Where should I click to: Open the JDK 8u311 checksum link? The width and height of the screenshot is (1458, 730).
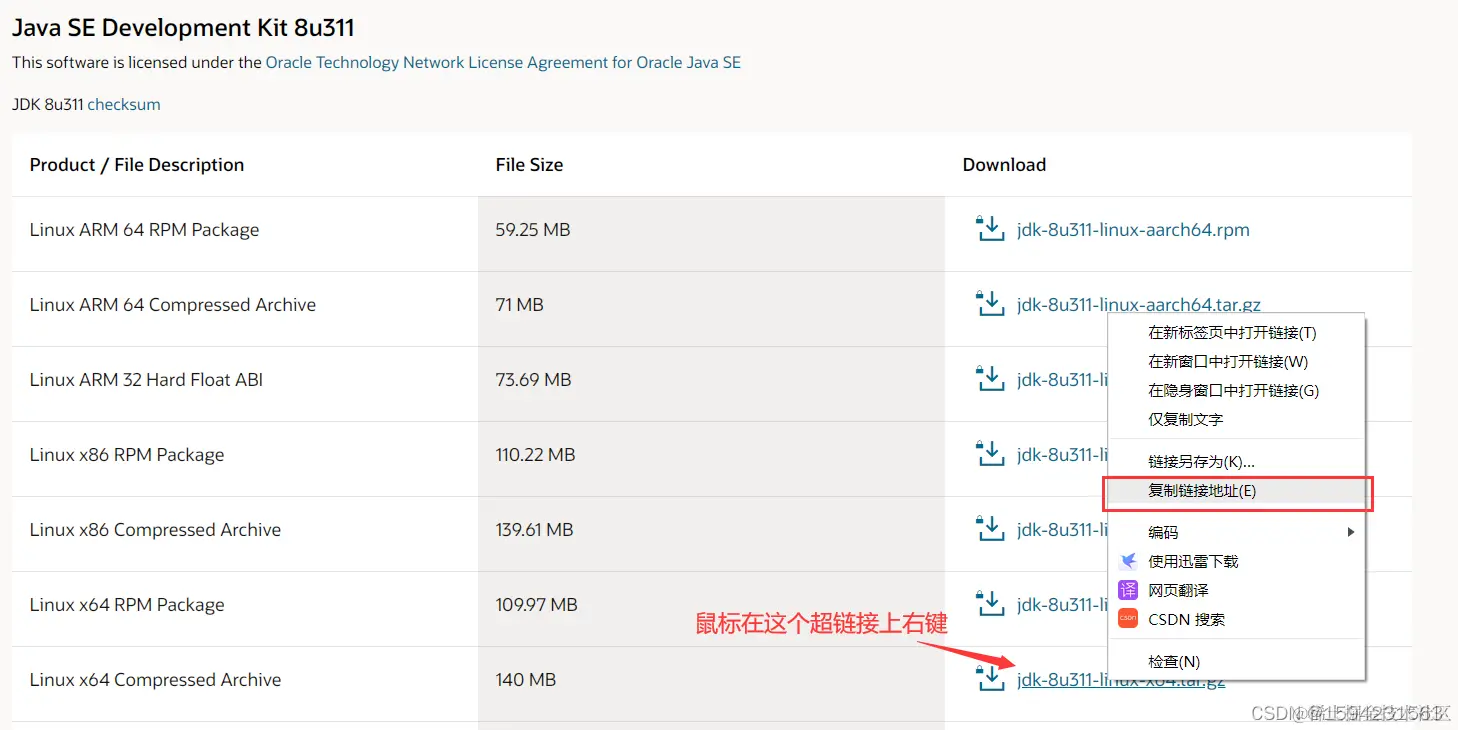(x=124, y=104)
